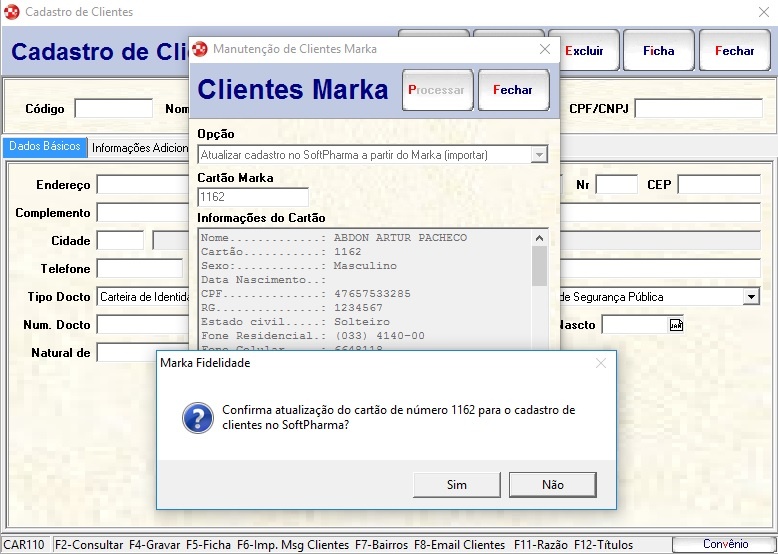Screen dimensions: 778x554
Task: Click the CPF line 47657533285
Action: (x=306, y=294)
